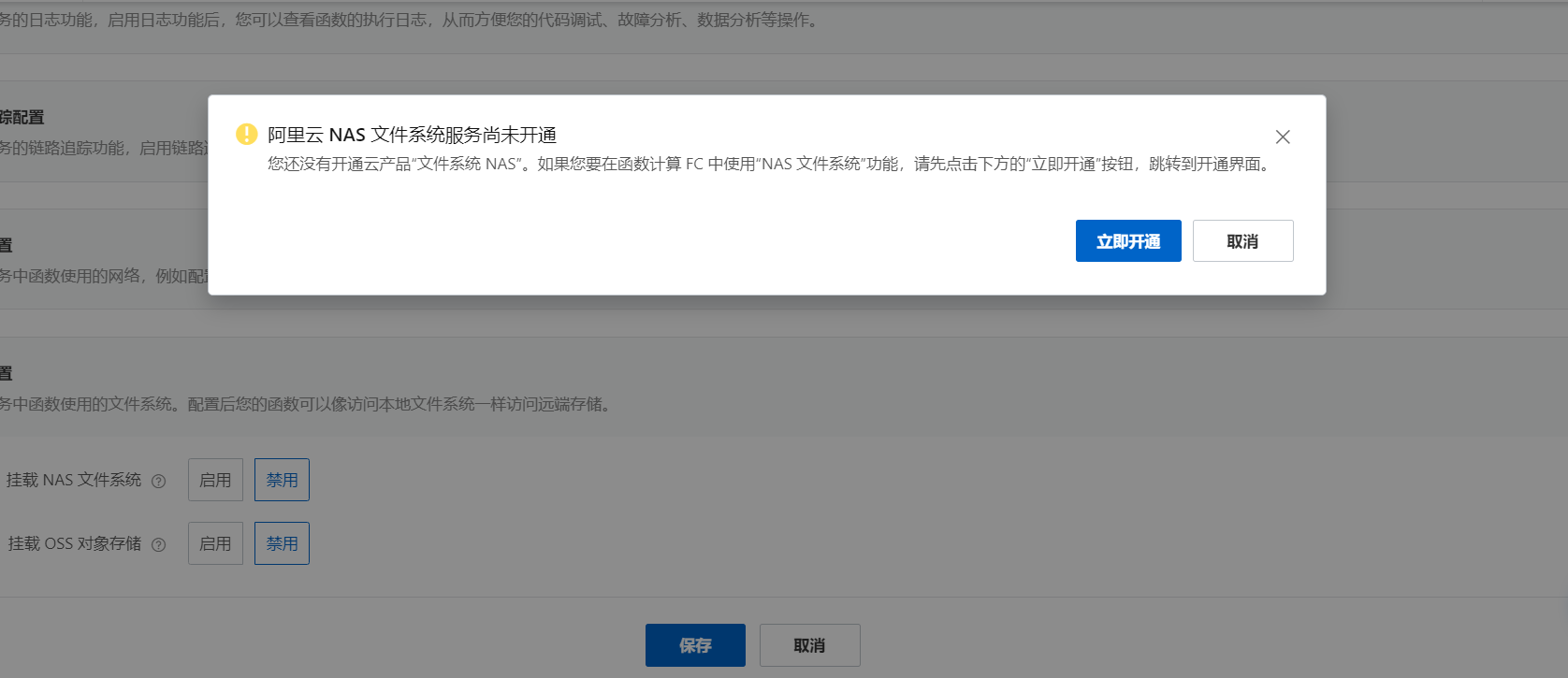Close the NAS dialog with the X icon
Image resolution: width=1568 pixels, height=678 pixels.
(1283, 137)
